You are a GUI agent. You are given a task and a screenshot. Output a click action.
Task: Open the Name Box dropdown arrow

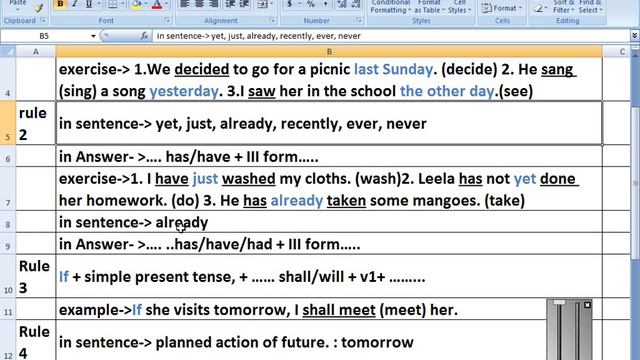tap(93, 36)
